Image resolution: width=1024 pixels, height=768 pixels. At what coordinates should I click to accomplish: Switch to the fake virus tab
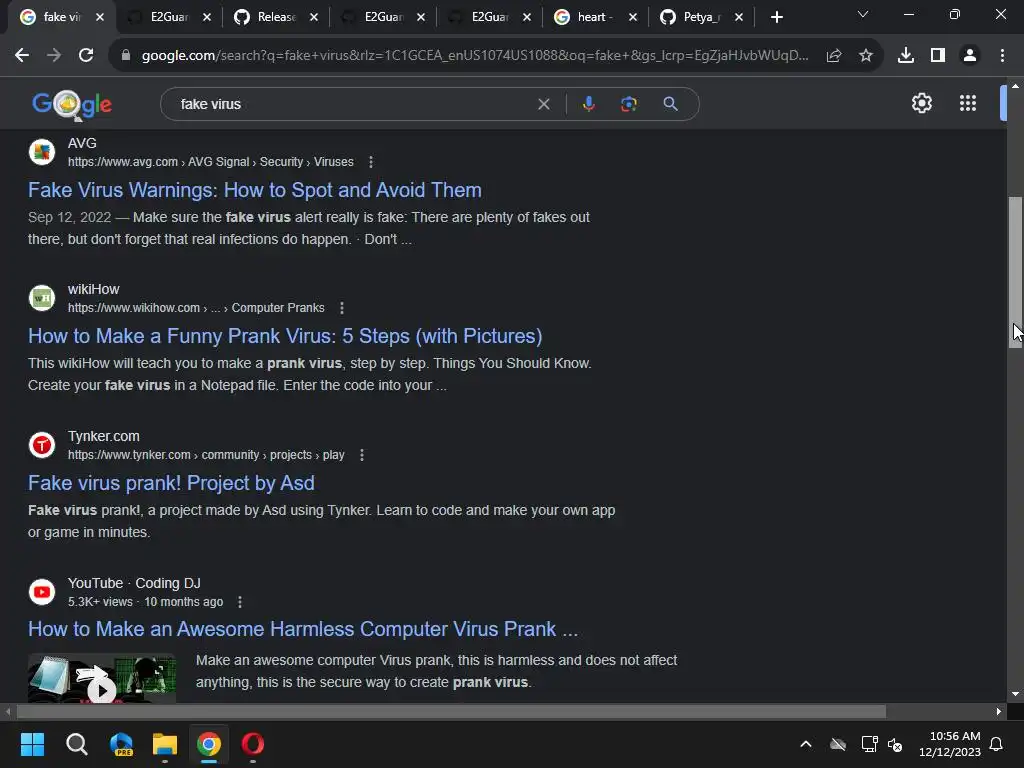click(61, 17)
